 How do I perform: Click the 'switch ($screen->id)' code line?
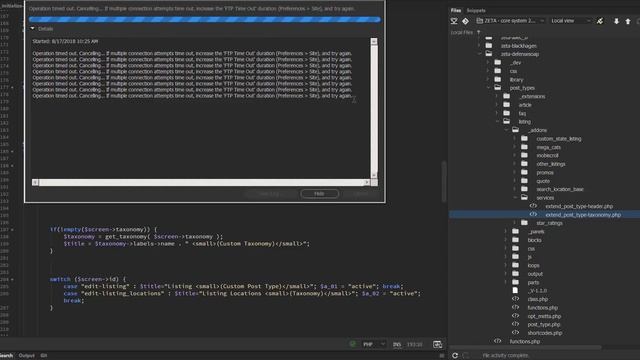[x=87, y=279]
